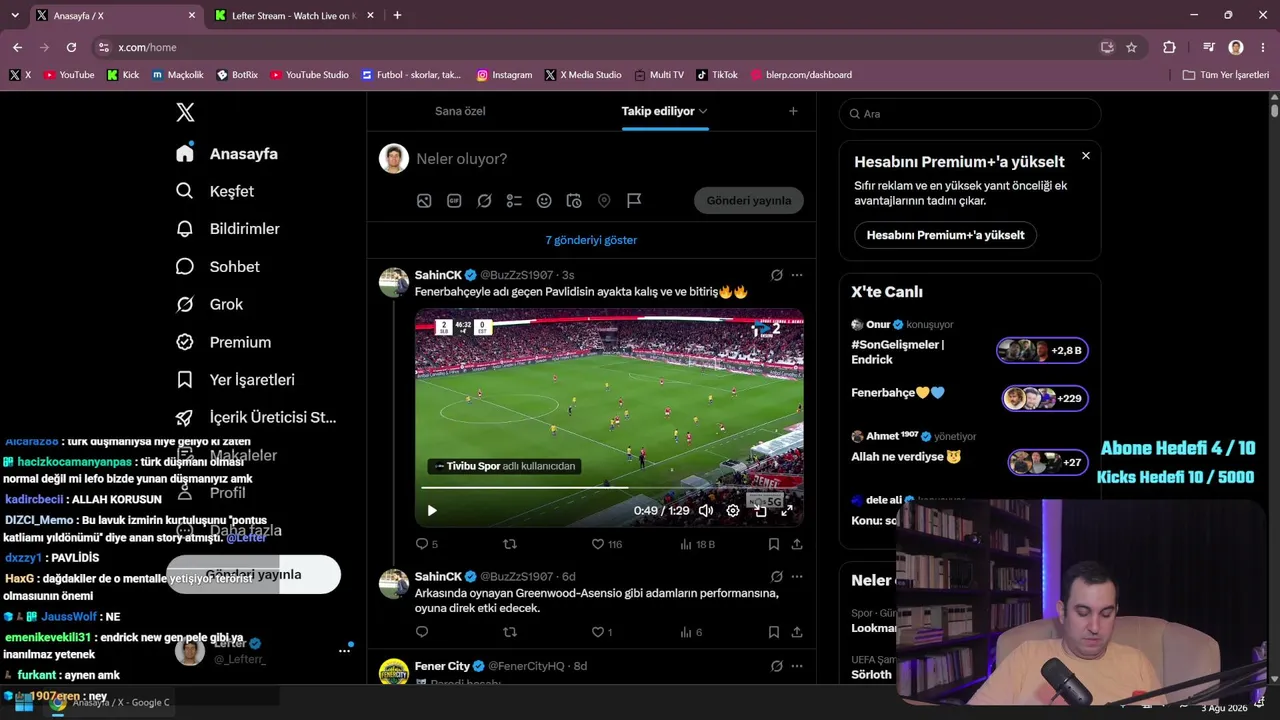Expand the Takip ediliyor chevron menu

tap(703, 111)
